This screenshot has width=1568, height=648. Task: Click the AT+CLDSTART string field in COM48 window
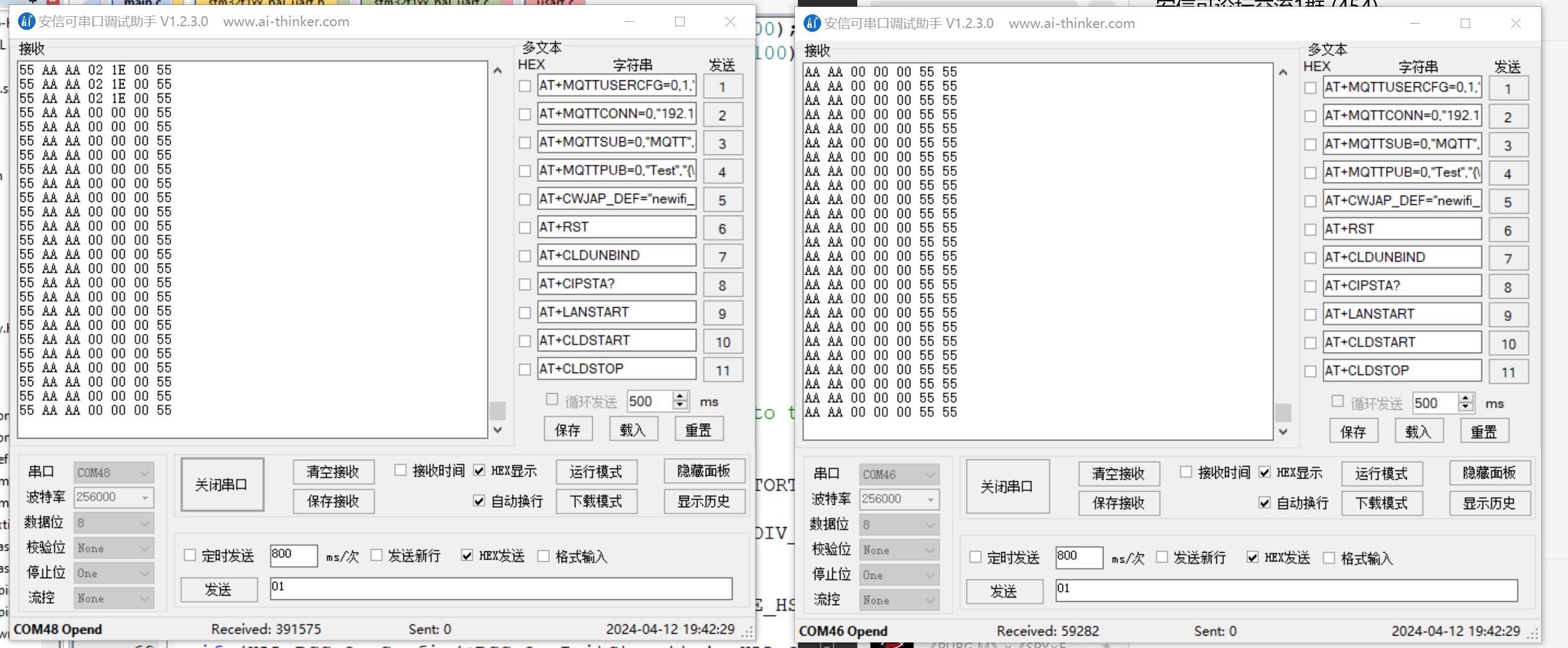tap(617, 341)
